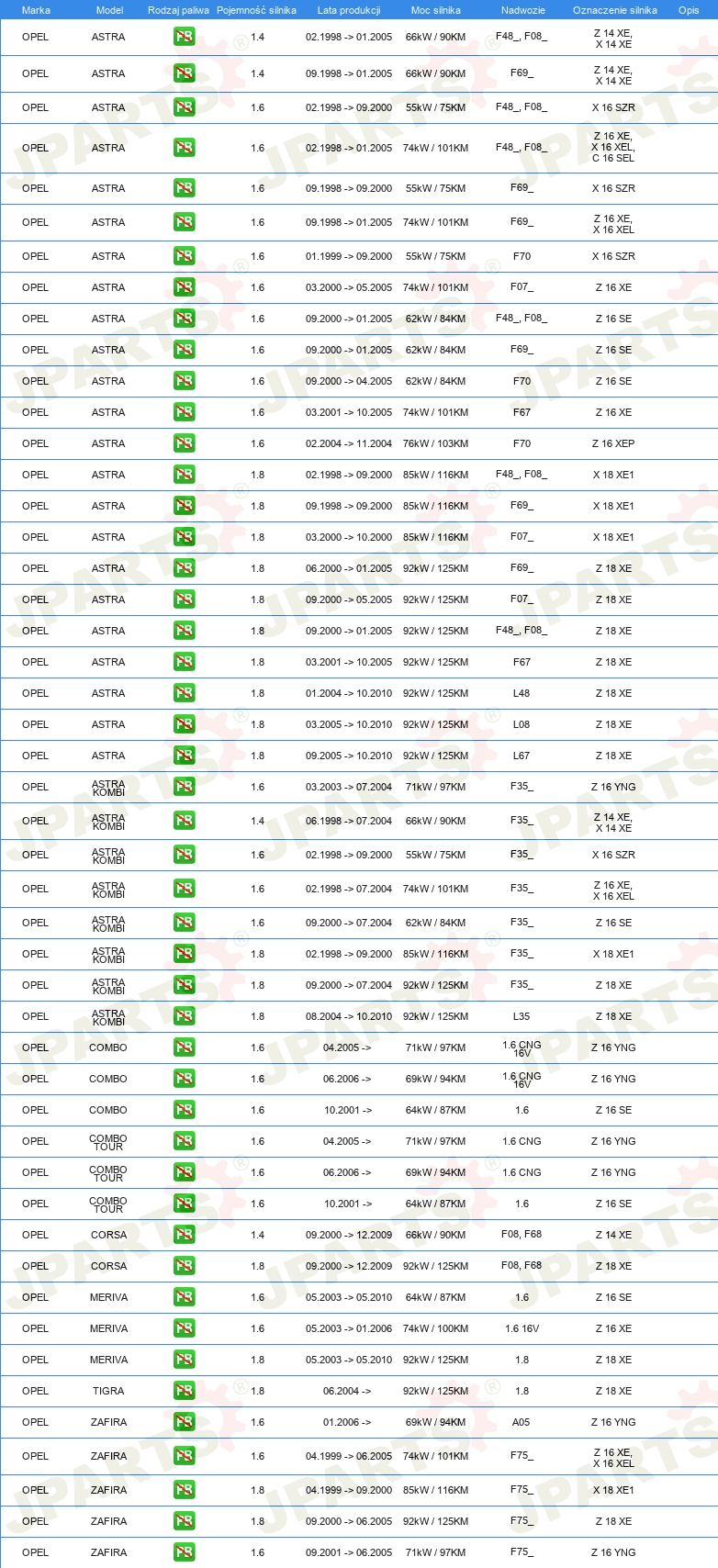Click the petrol icon in the TIGRA row

coord(184,1391)
